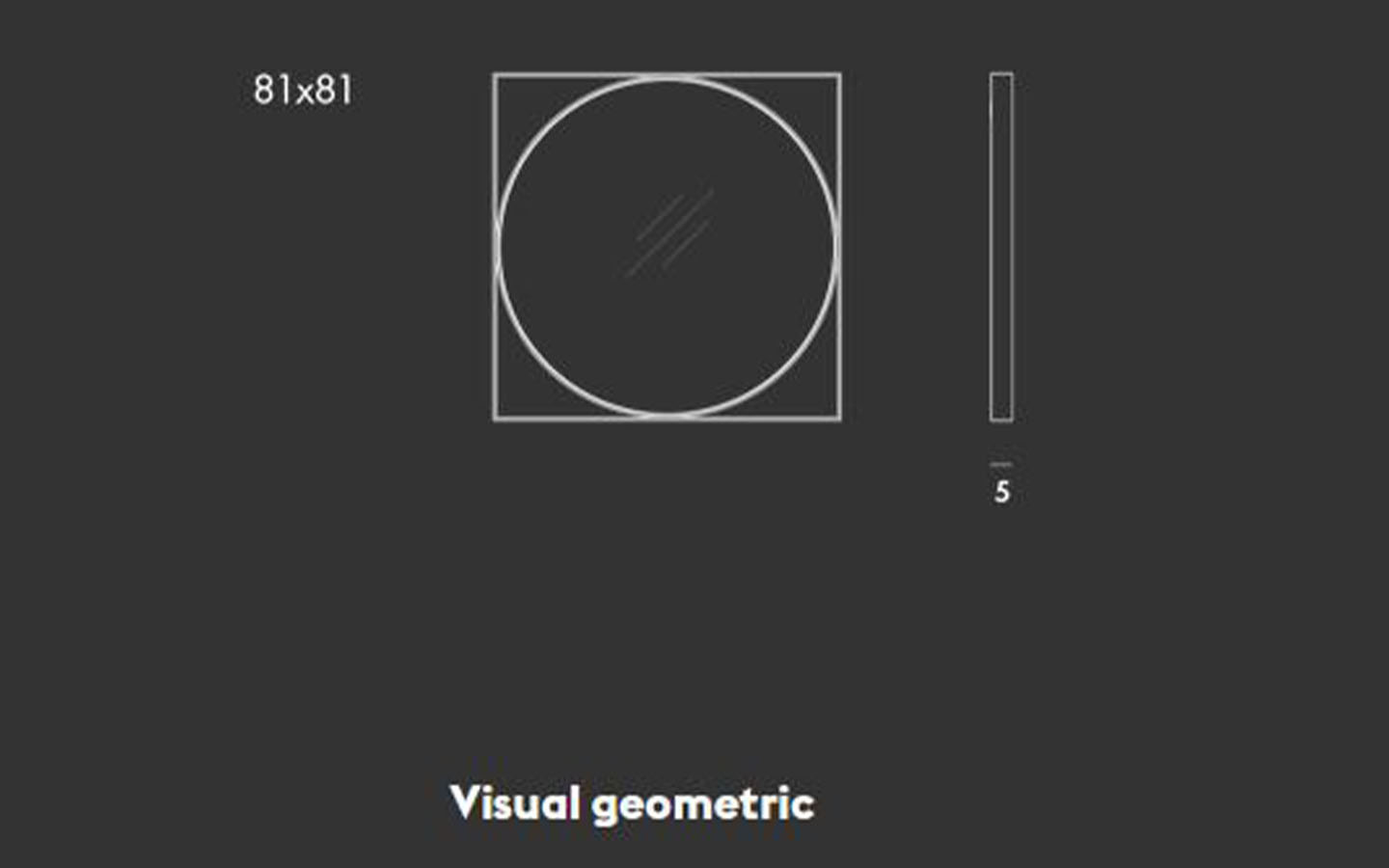1389x868 pixels.
Task: Click where circle touches frame's left edge
Action: [x=497, y=247]
